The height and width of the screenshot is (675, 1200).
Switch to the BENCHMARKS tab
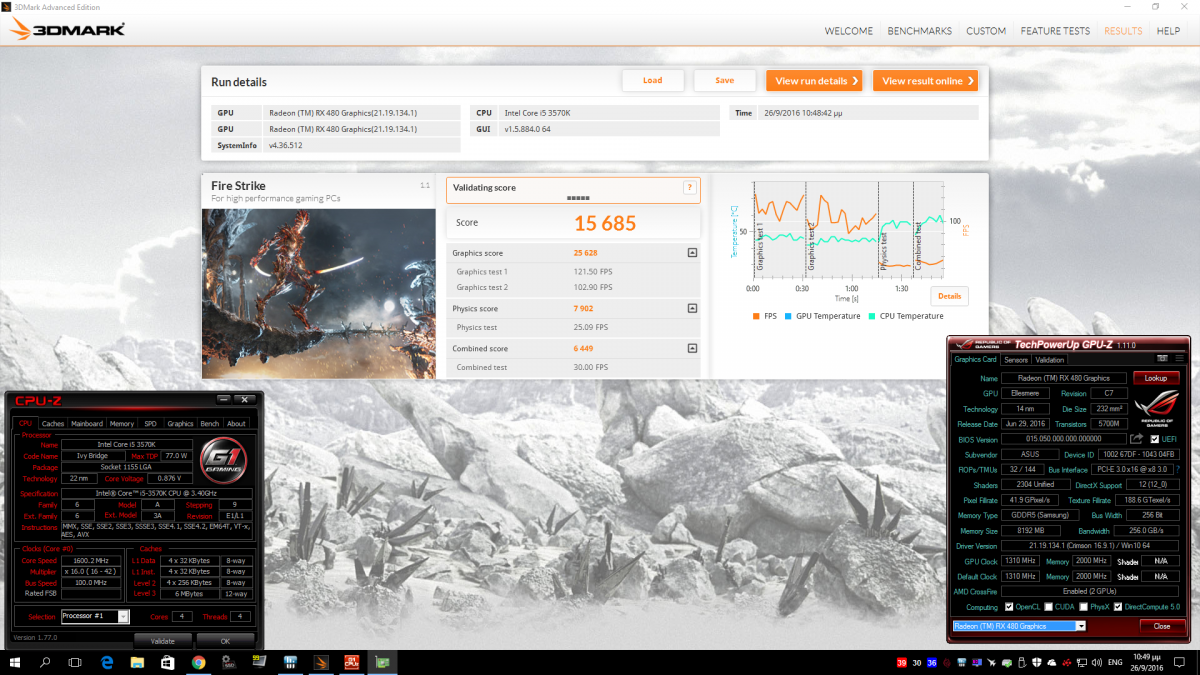click(x=919, y=31)
